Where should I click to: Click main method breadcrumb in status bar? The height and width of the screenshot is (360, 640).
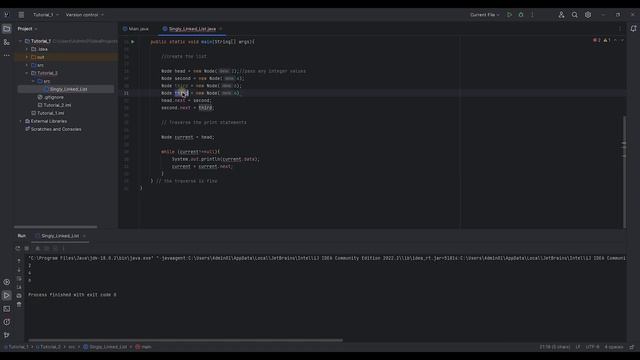pyautogui.click(x=144, y=347)
